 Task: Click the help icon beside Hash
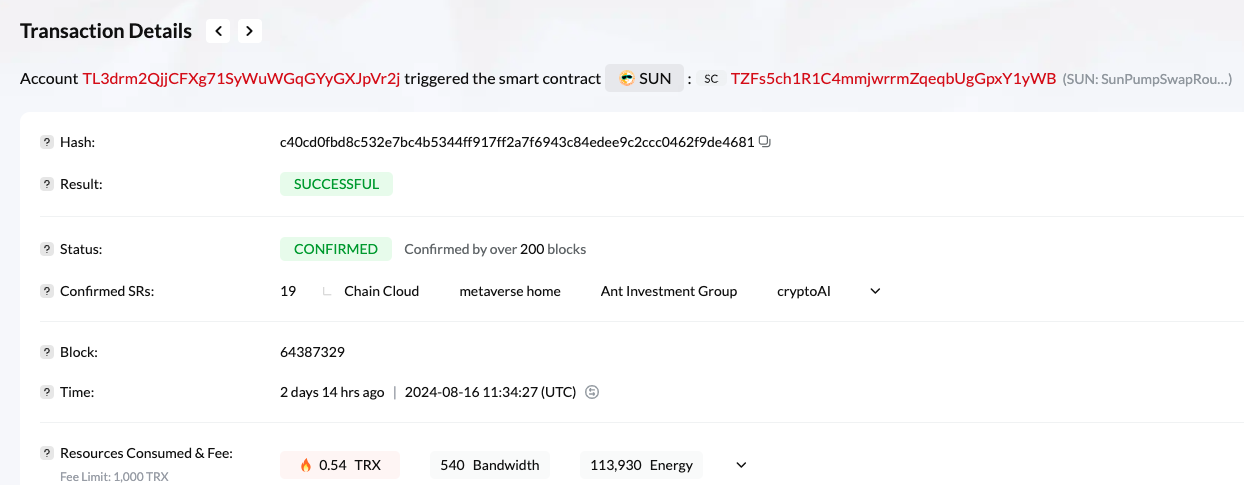click(x=46, y=142)
